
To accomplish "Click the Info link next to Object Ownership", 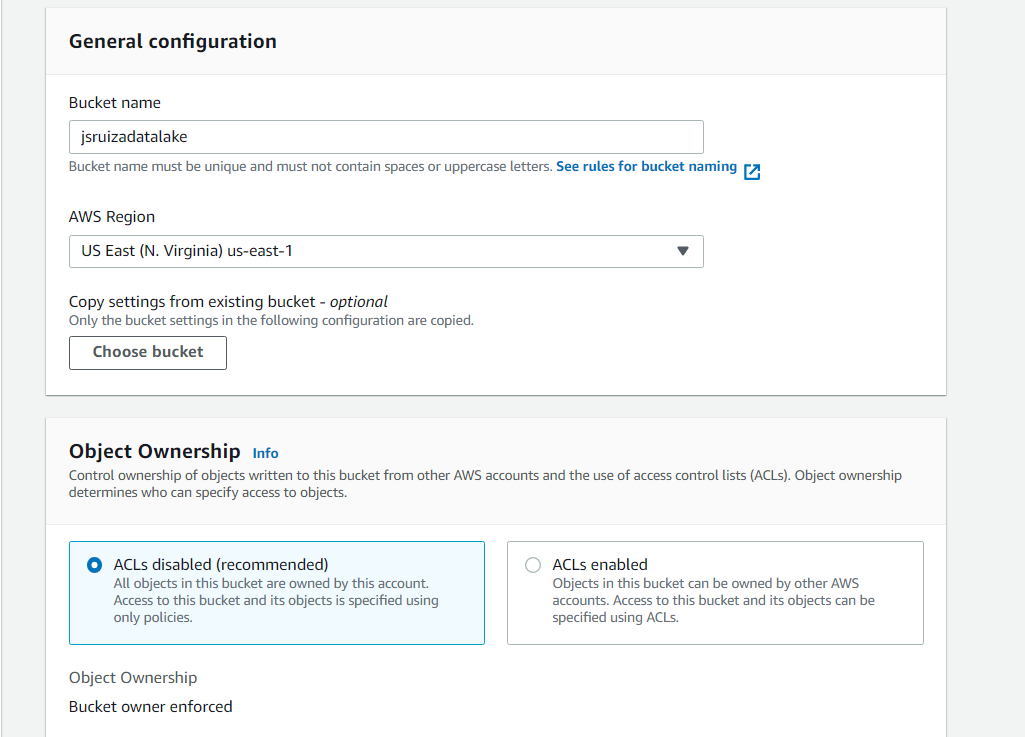I will click(x=264, y=453).
